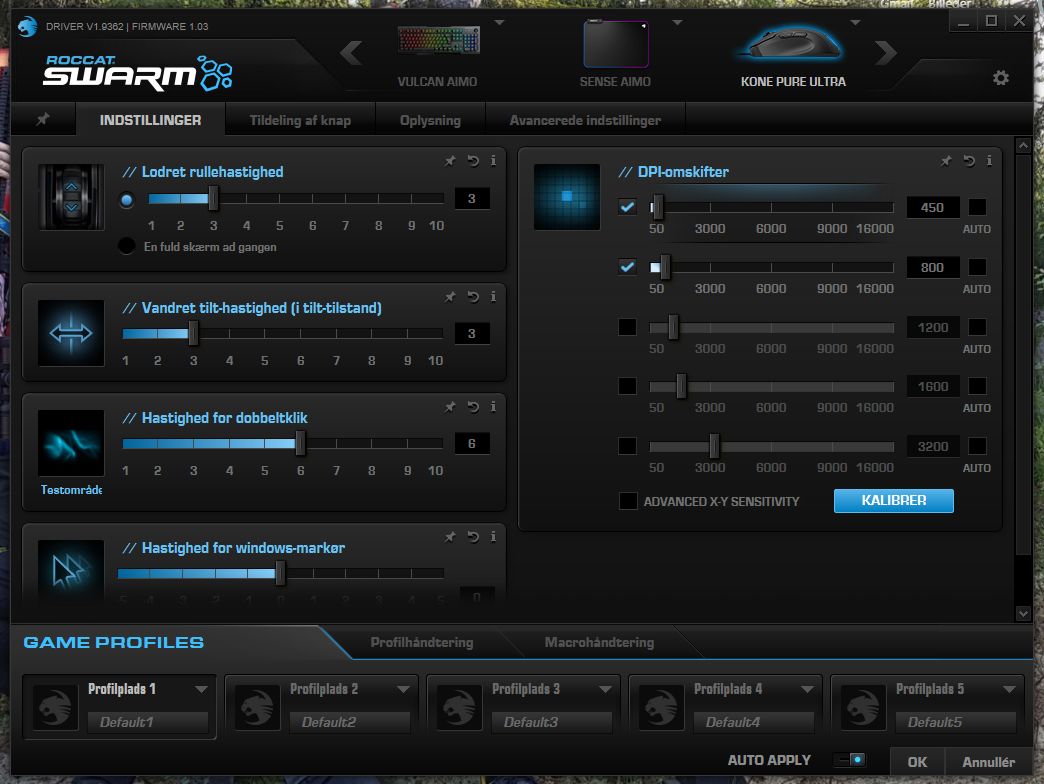
Task: Check AUTO box for 450 DPI row
Action: click(x=977, y=207)
